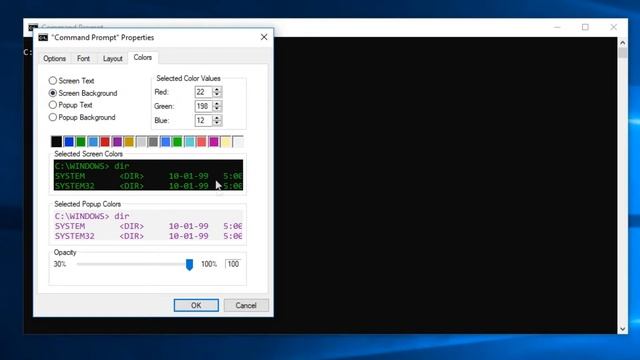640x360 pixels.
Task: Increase the Blue color value
Action: (217, 118)
